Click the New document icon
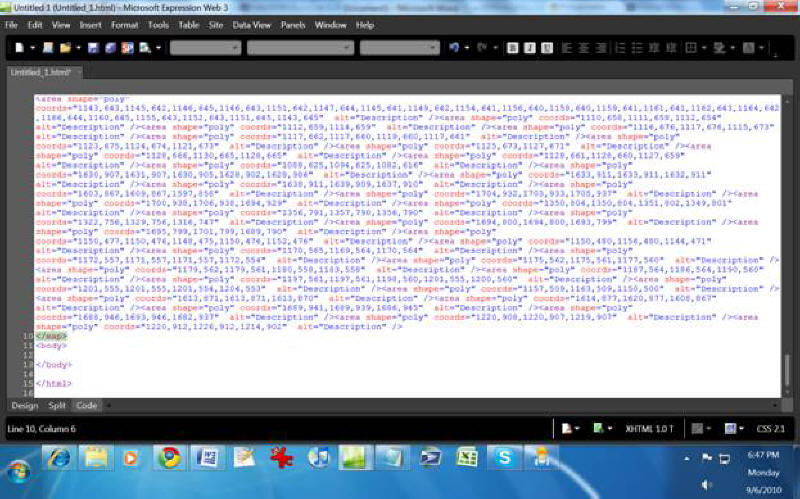Screen dimensions: 800x499 click(19, 47)
